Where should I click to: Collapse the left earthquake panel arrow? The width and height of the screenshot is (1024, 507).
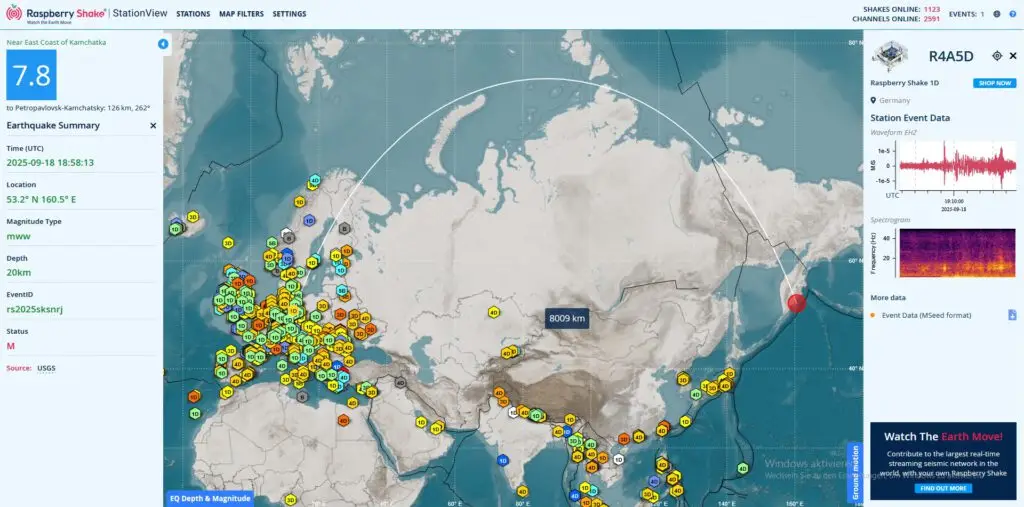pos(163,44)
